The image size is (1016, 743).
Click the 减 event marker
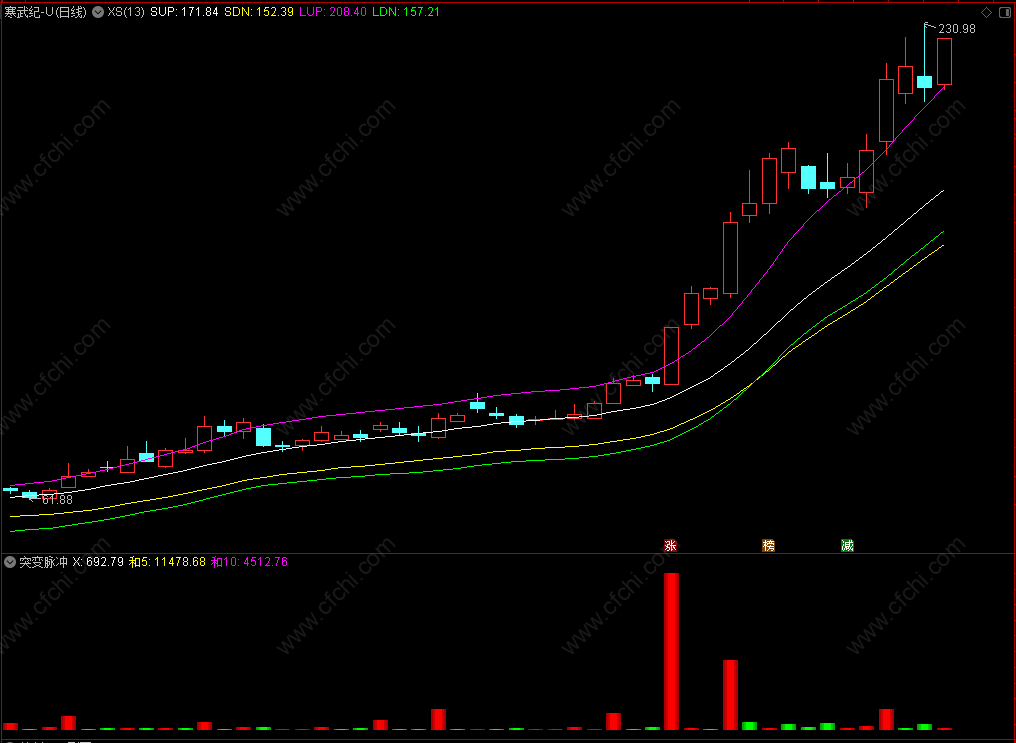(847, 545)
